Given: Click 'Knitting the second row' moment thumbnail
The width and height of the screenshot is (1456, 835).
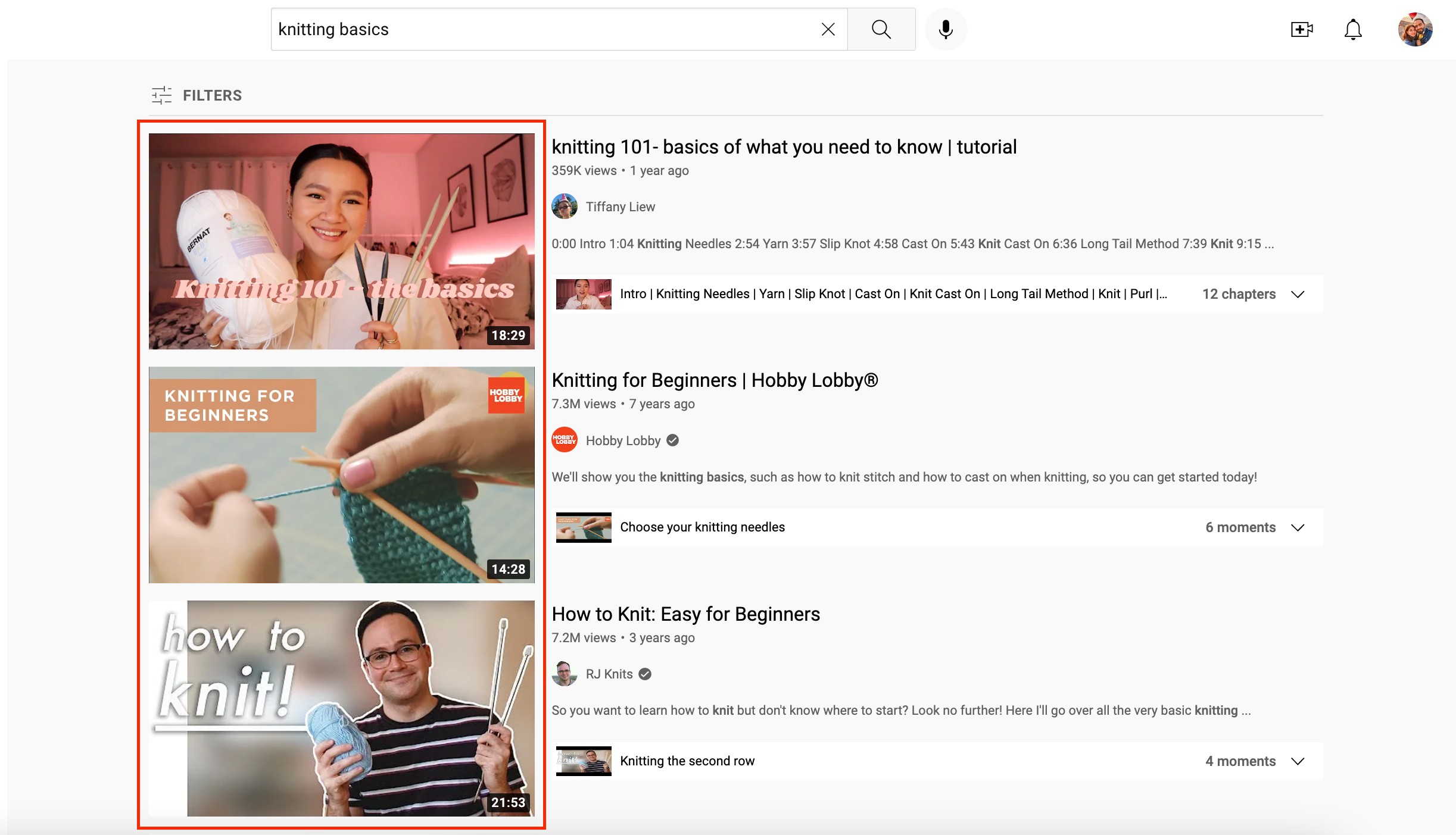Looking at the screenshot, I should pos(584,761).
